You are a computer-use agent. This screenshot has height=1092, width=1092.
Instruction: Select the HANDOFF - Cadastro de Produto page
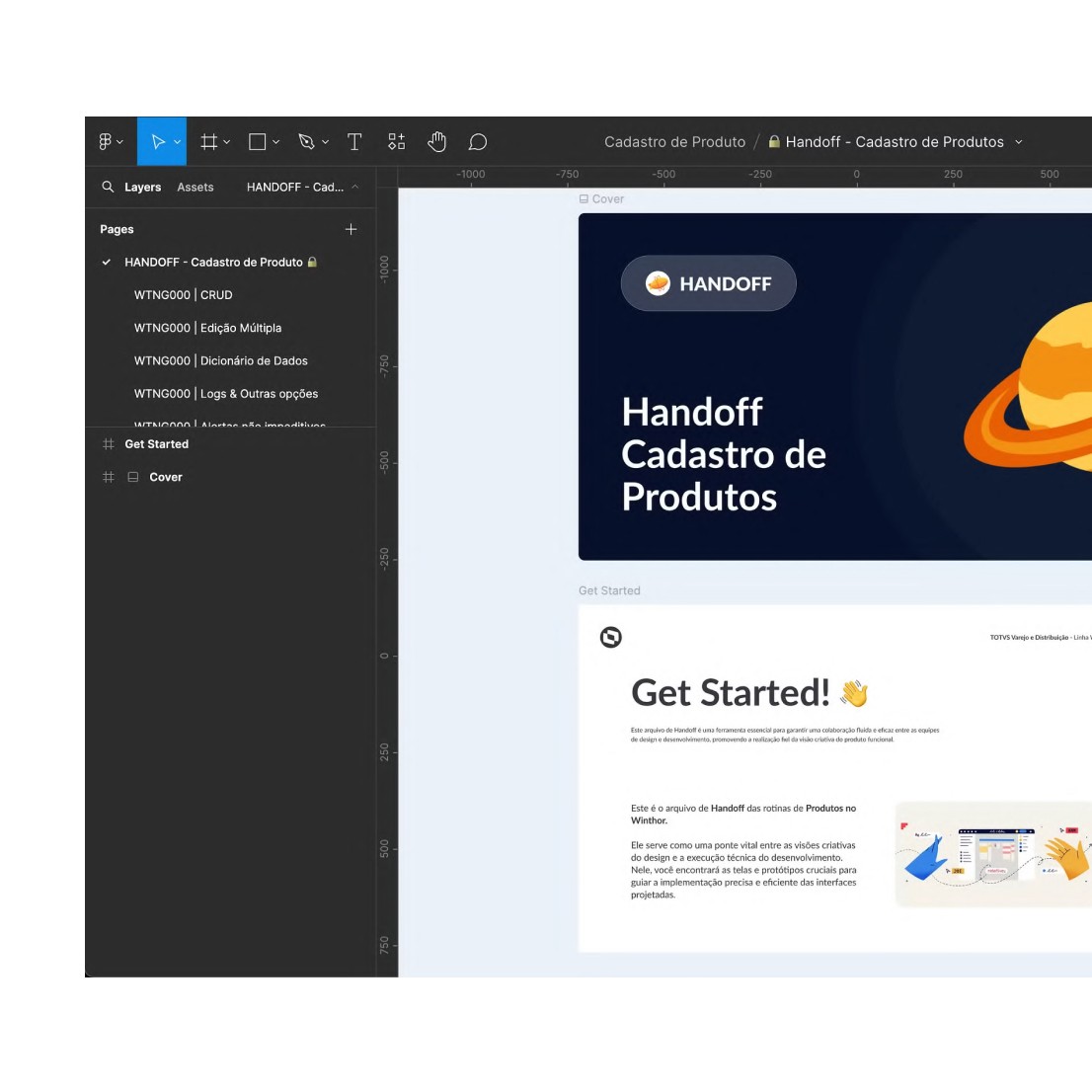214,262
